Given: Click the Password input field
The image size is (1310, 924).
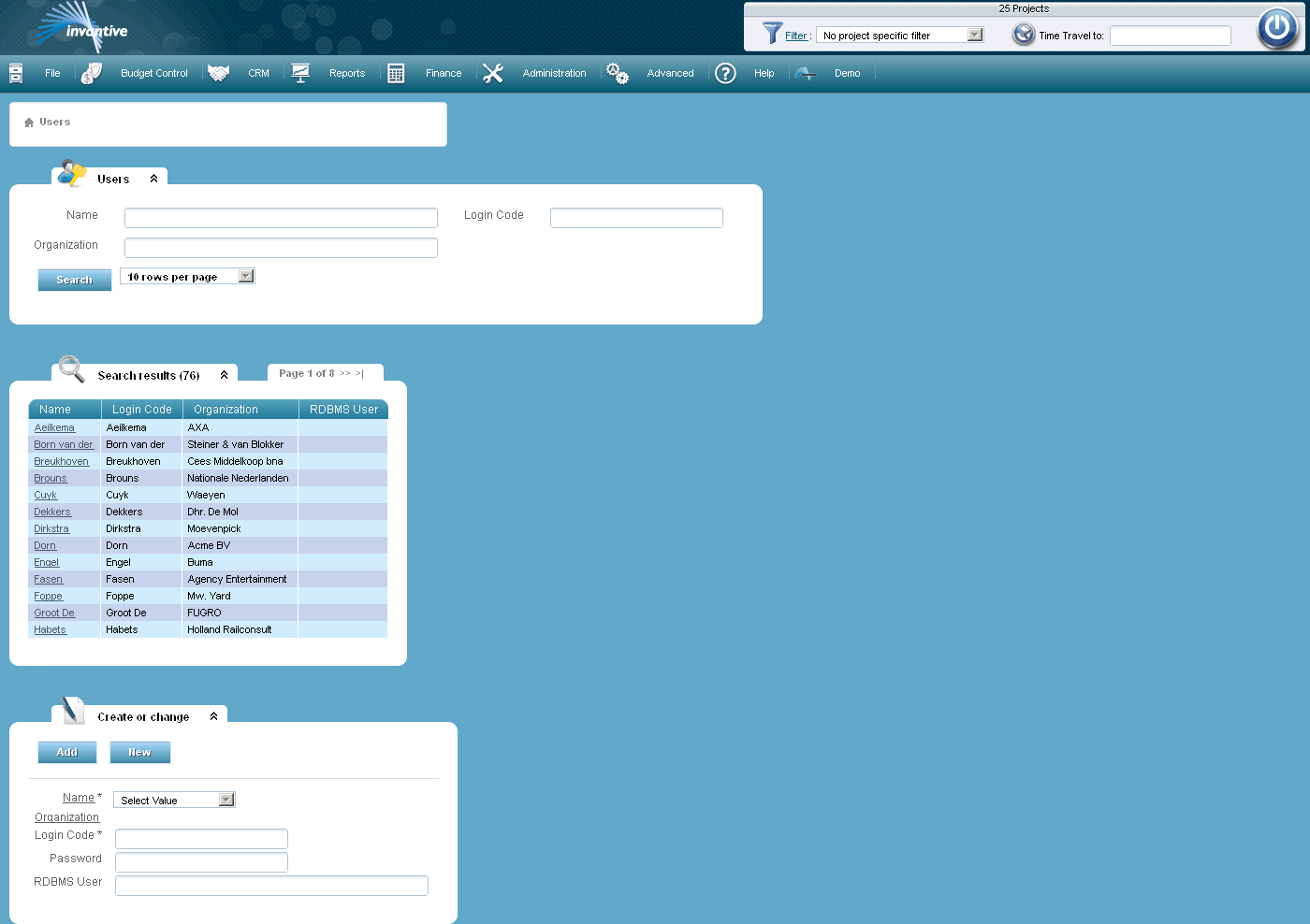Looking at the screenshot, I should point(201,861).
